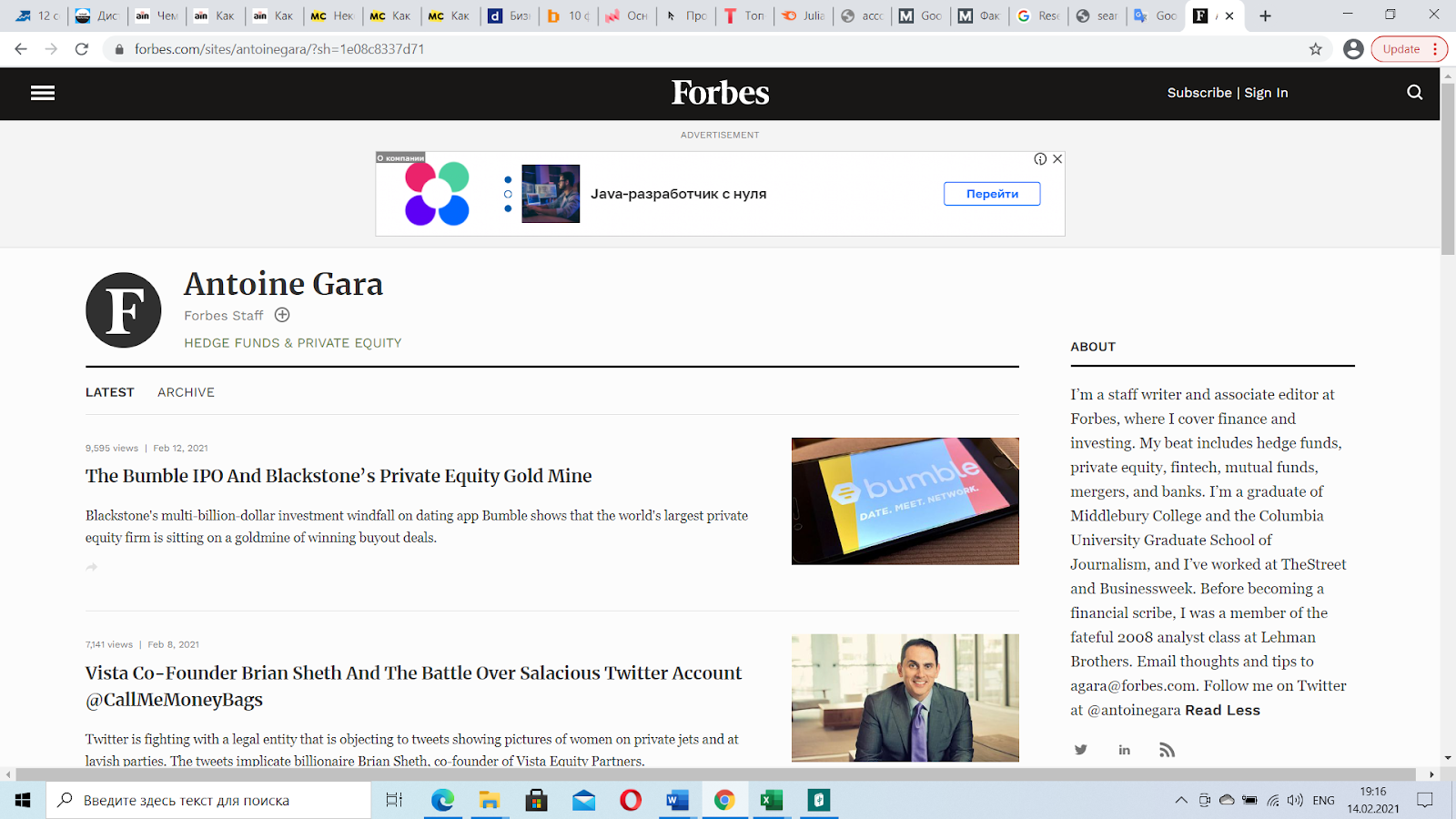Collapse the About bio with Read Less

coord(1222,710)
